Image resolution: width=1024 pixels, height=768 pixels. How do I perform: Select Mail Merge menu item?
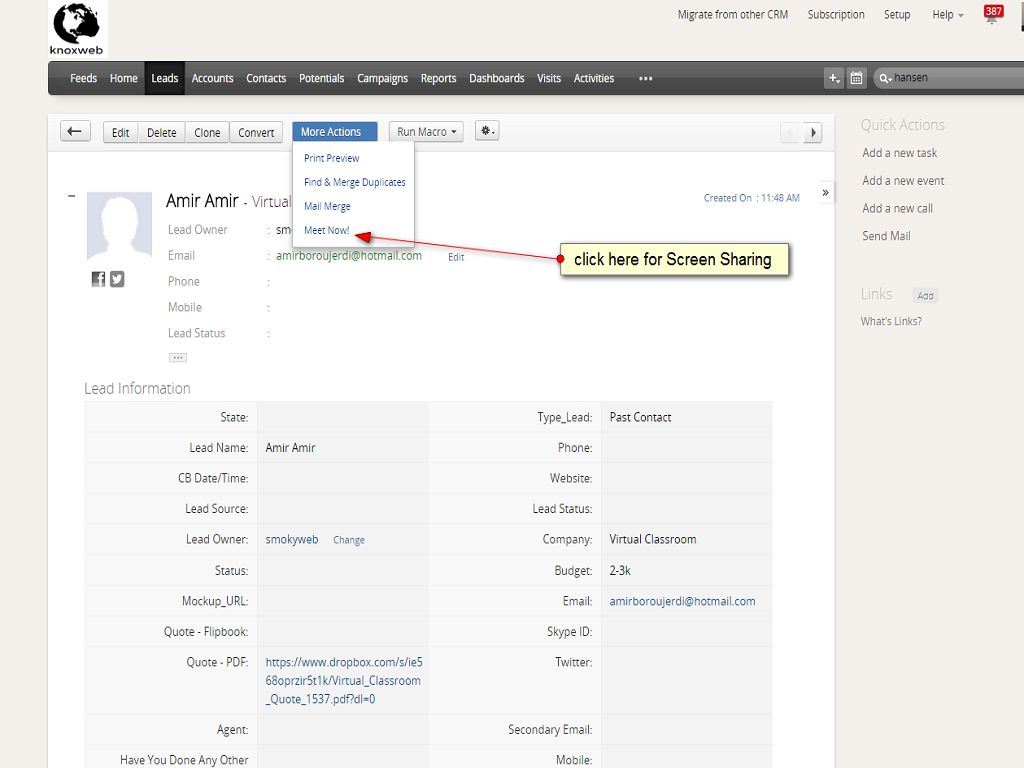point(327,206)
